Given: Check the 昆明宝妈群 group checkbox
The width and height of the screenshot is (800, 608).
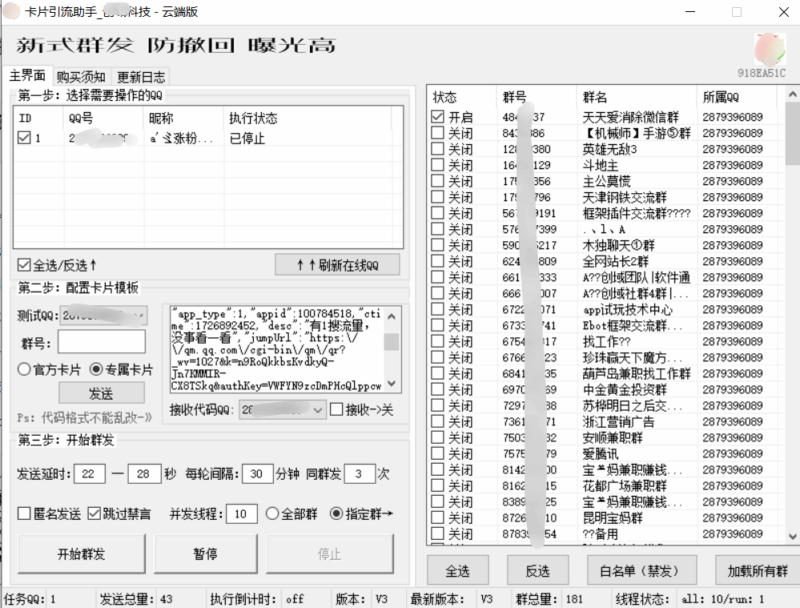Looking at the screenshot, I should click(x=438, y=517).
